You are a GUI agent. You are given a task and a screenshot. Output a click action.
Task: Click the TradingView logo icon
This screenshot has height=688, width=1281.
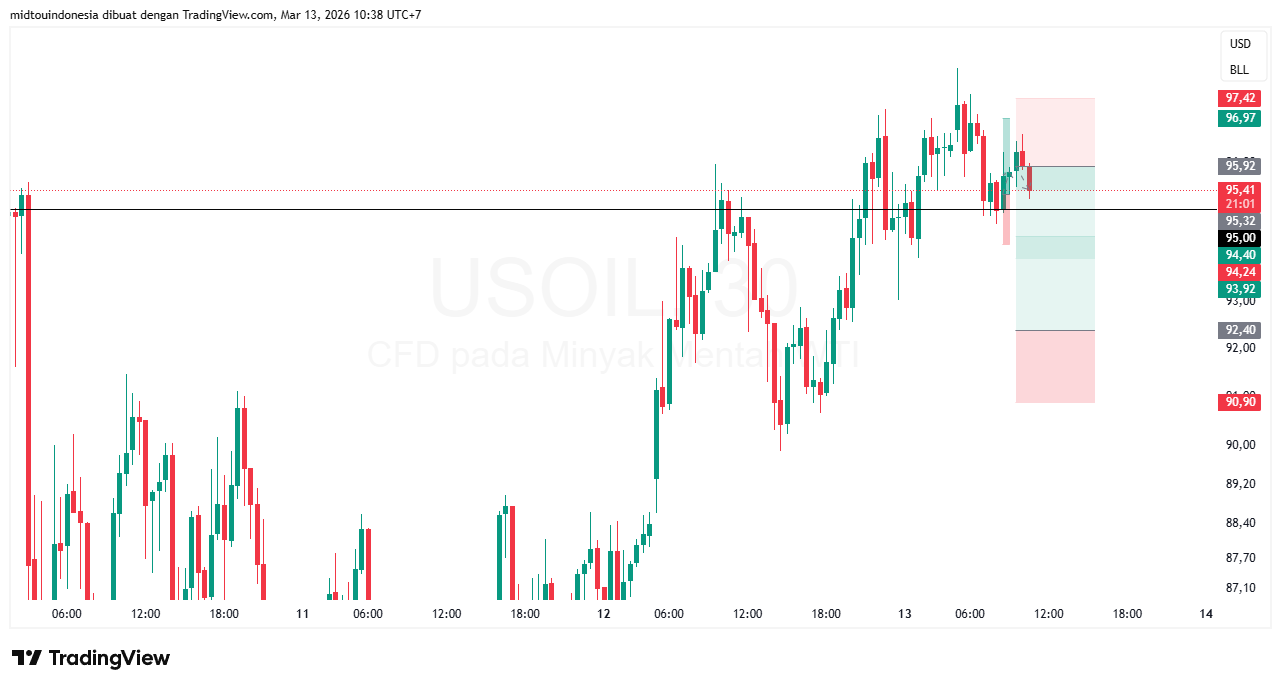(x=27, y=658)
